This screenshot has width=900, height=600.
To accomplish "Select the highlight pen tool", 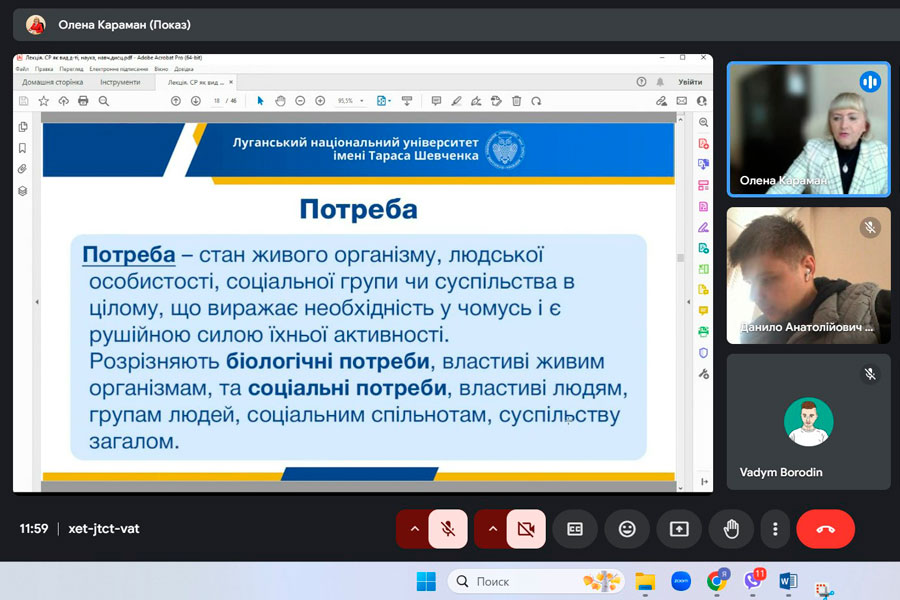I will click(456, 101).
